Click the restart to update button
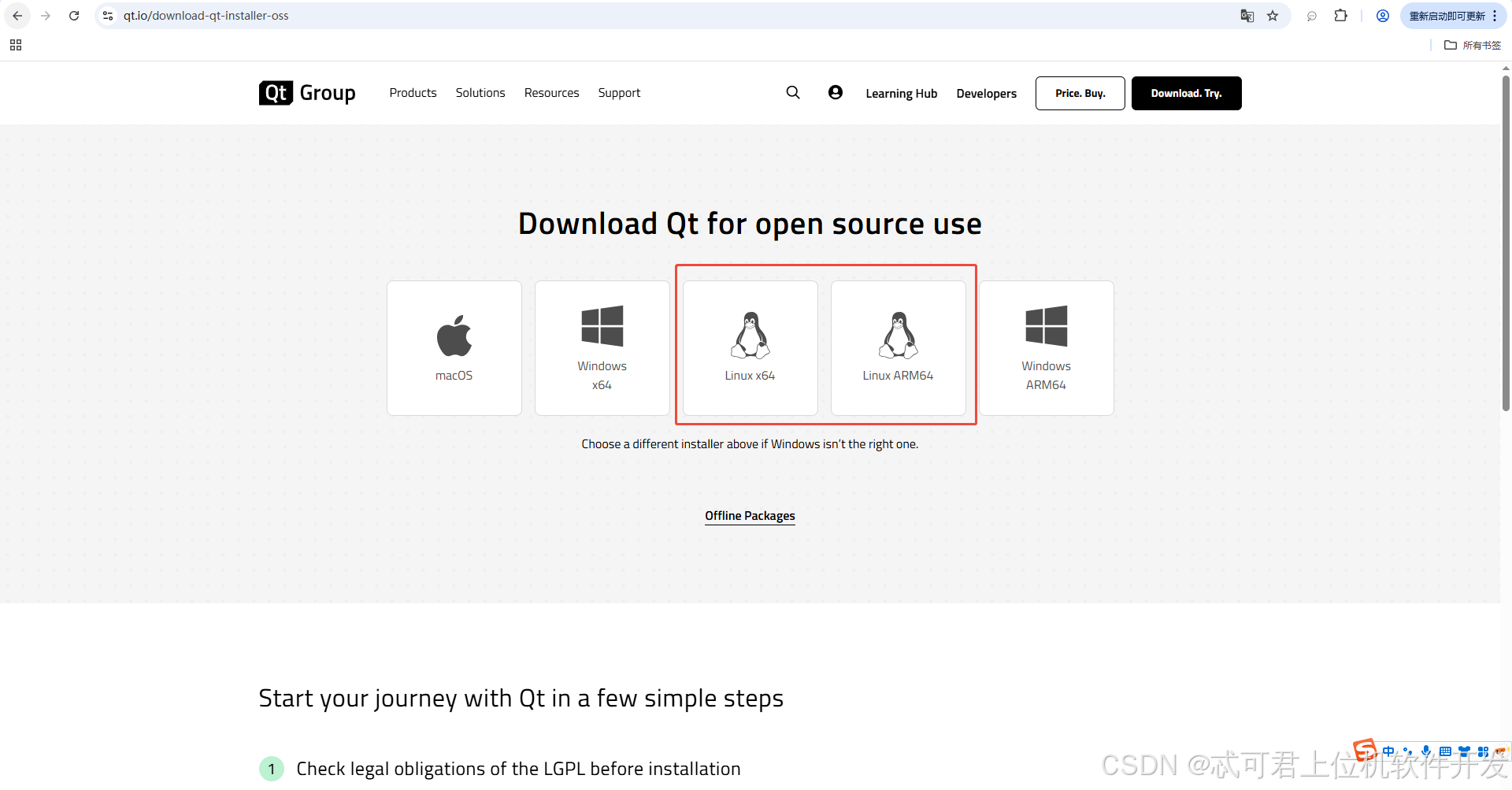 (1452, 16)
